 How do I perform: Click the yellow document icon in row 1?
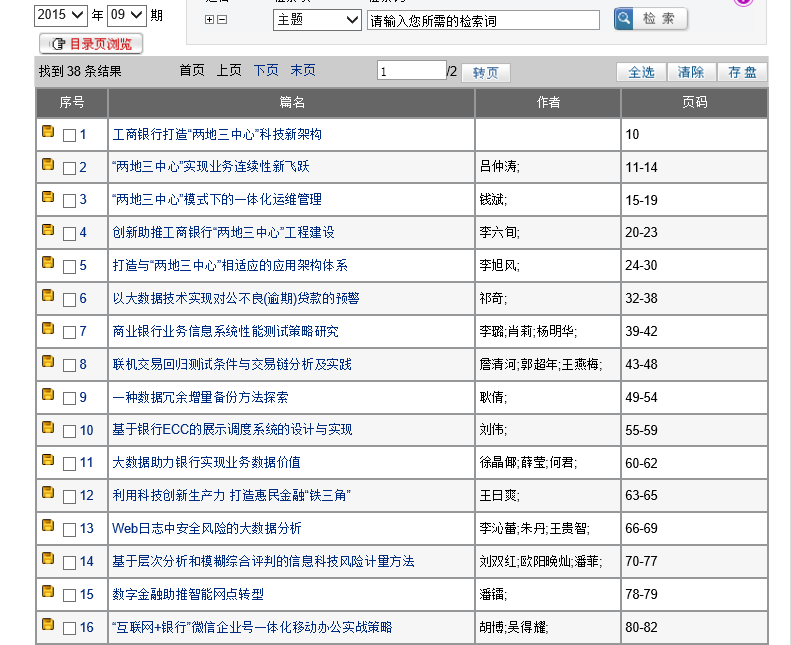48,131
